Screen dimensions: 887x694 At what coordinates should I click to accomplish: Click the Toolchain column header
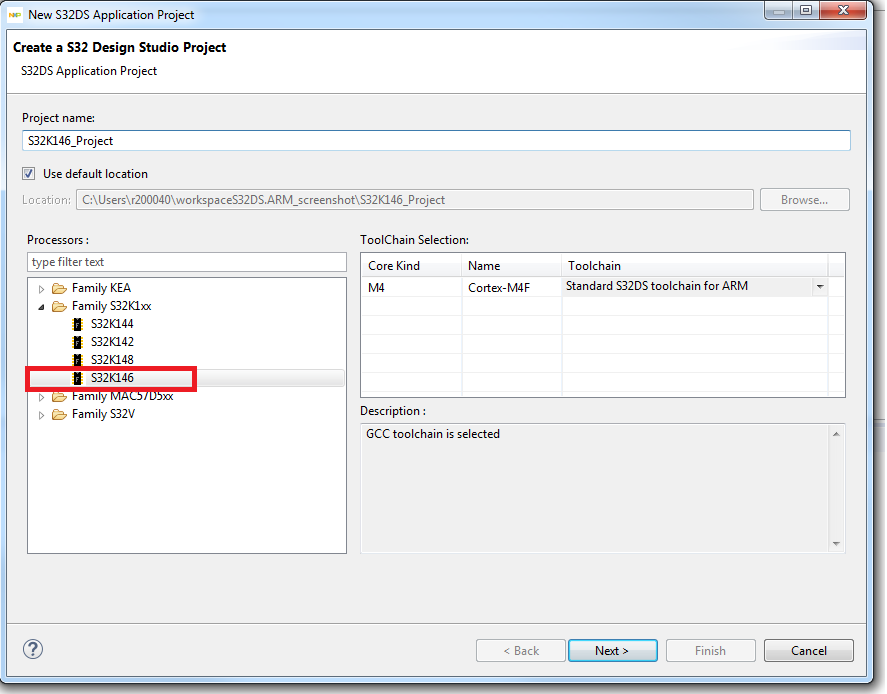694,265
